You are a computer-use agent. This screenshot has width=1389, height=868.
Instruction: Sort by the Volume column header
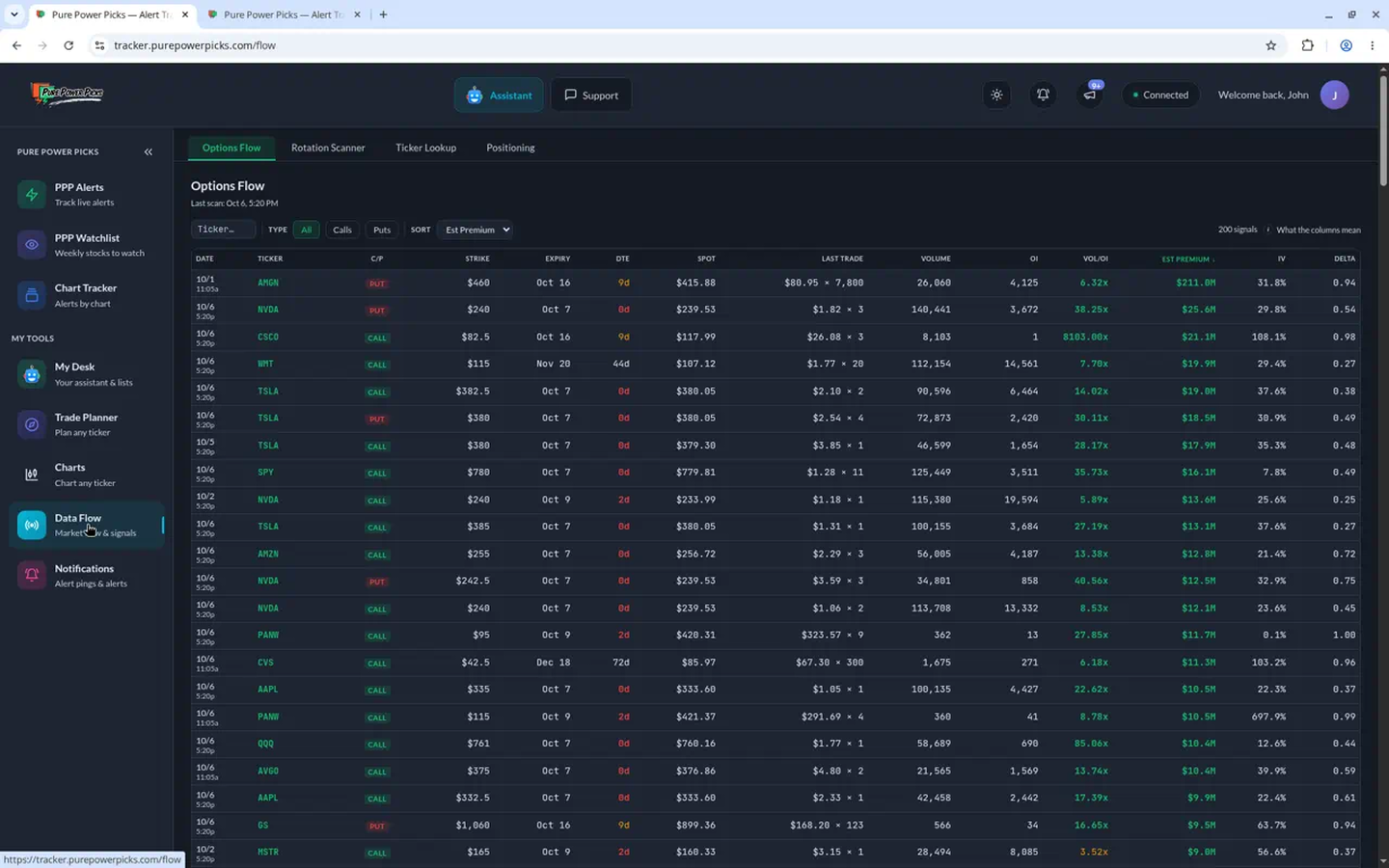click(936, 258)
